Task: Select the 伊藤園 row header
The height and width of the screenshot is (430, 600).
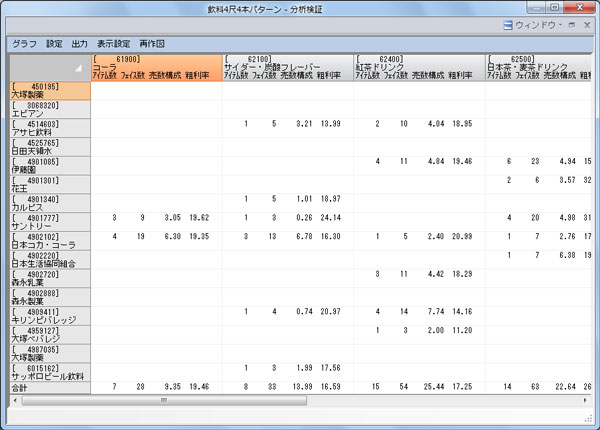Action: pyautogui.click(x=50, y=166)
